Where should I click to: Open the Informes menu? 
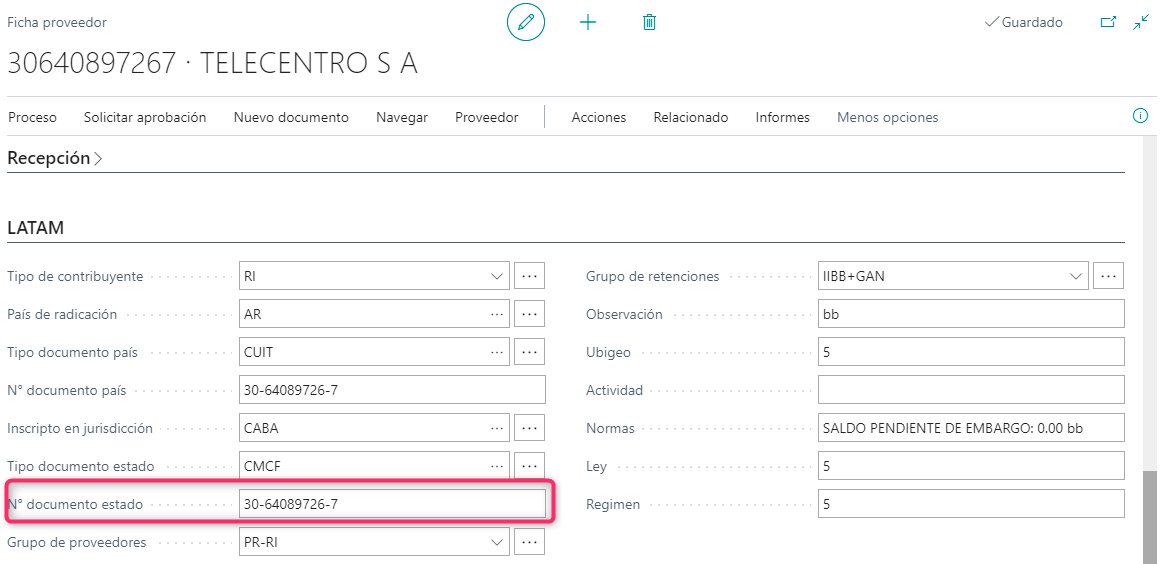(782, 117)
